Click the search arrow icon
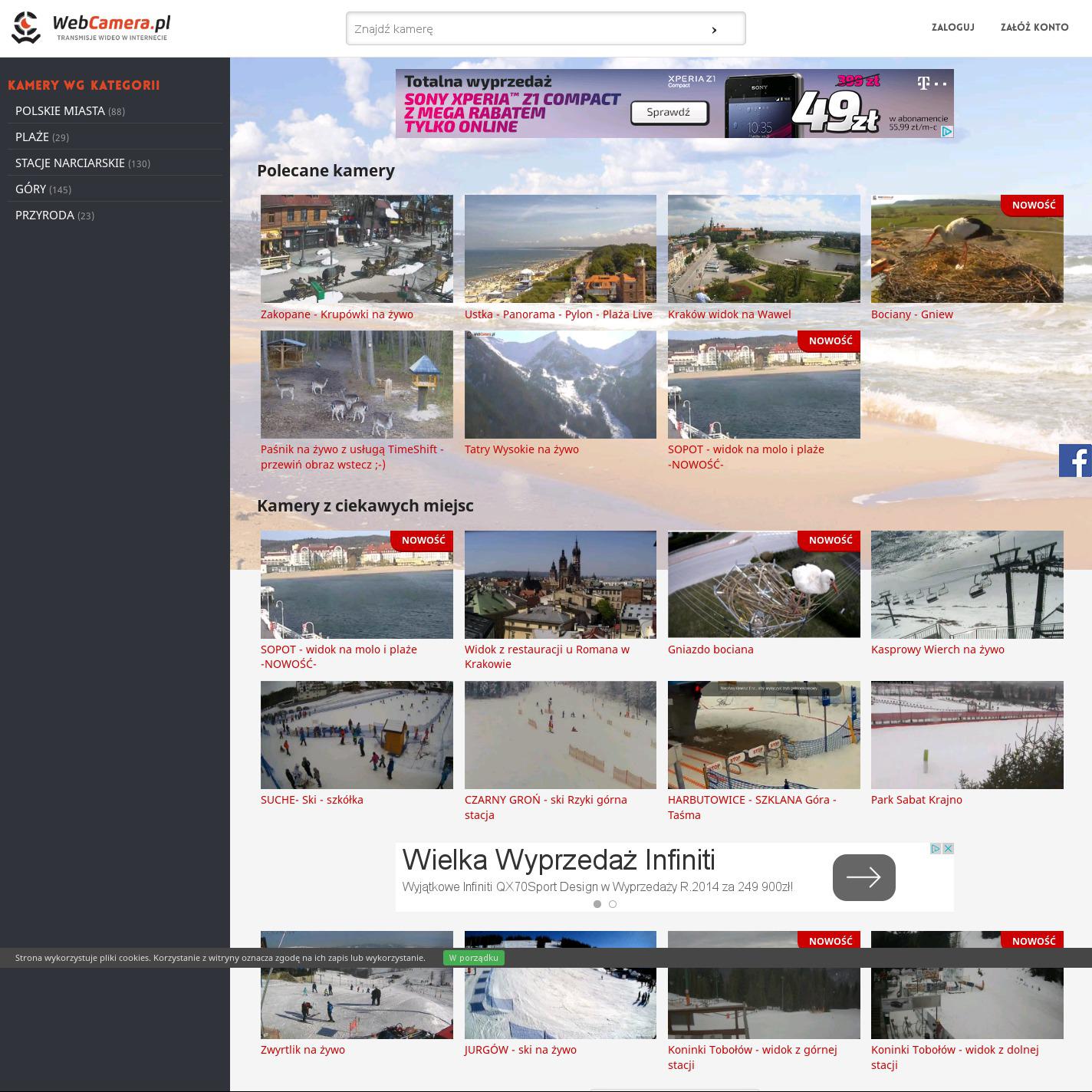Image resolution: width=1092 pixels, height=1092 pixels. click(x=714, y=30)
